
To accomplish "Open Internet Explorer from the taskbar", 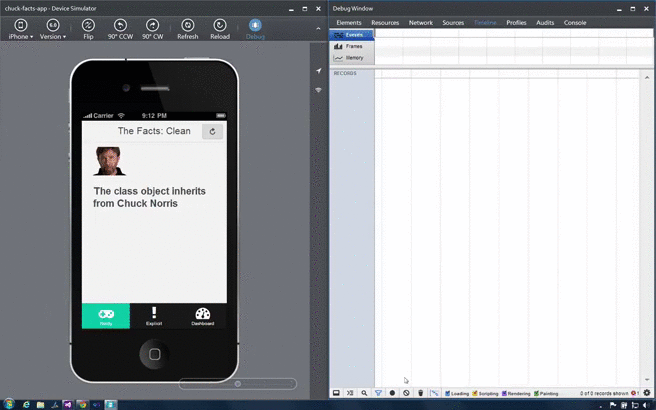I will (x=26, y=405).
